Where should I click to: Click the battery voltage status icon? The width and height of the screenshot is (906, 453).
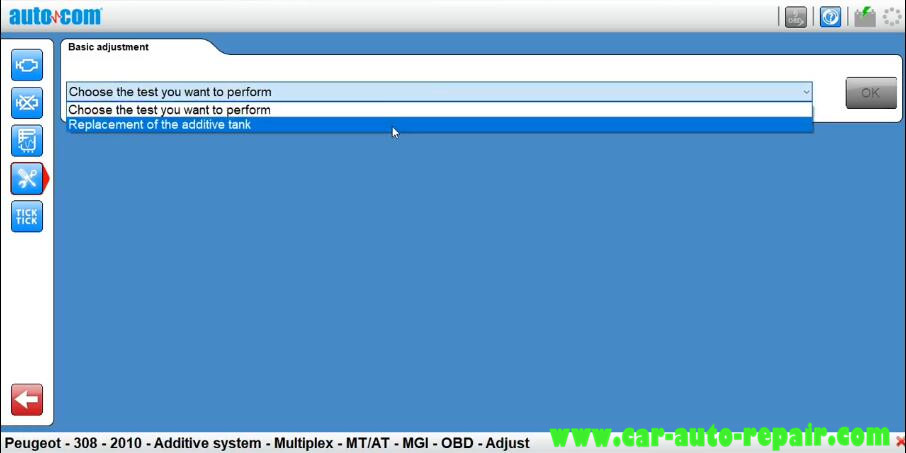click(x=865, y=17)
